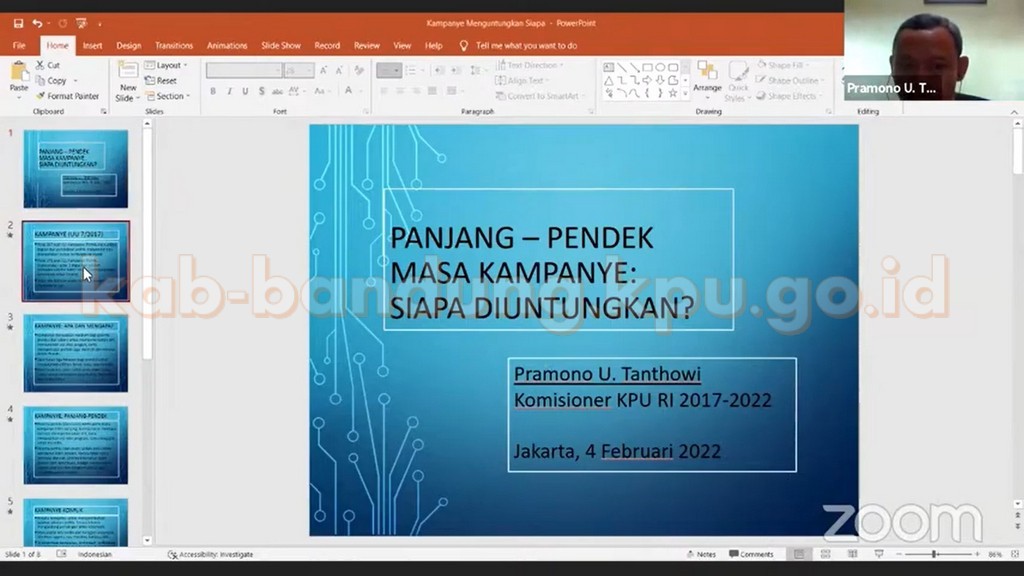Screen dimensions: 1024x576
Task: Open the Section dropdown
Action: click(x=168, y=96)
